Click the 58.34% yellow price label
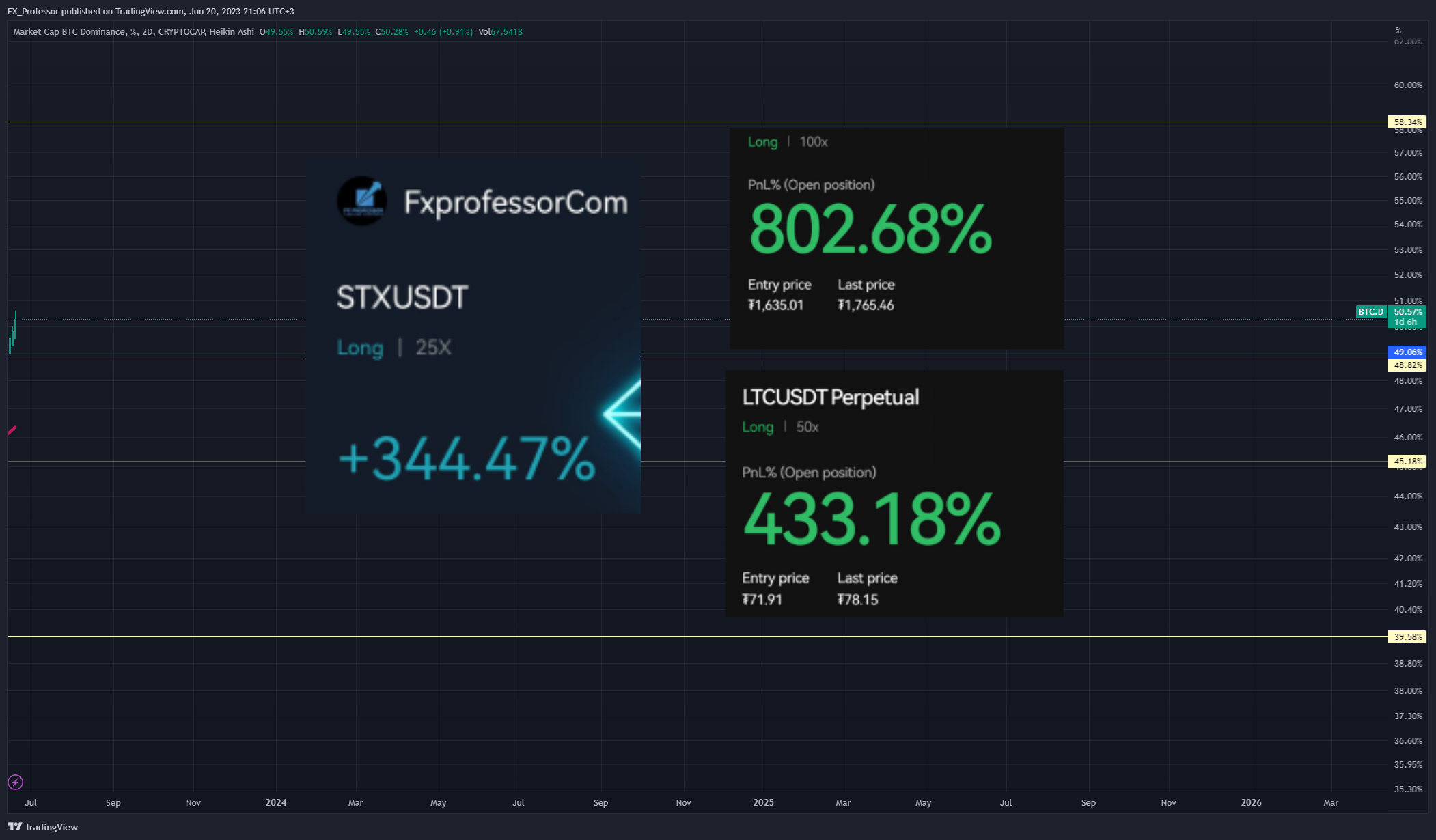 pyautogui.click(x=1407, y=122)
